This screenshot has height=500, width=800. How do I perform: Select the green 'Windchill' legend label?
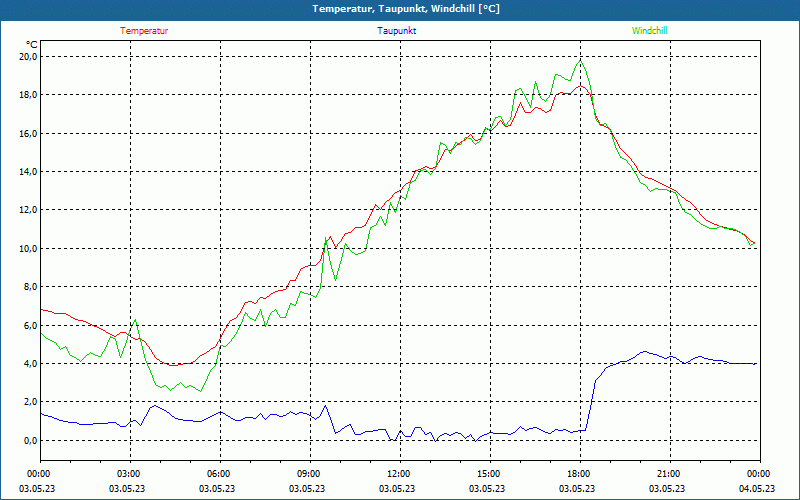click(x=649, y=31)
